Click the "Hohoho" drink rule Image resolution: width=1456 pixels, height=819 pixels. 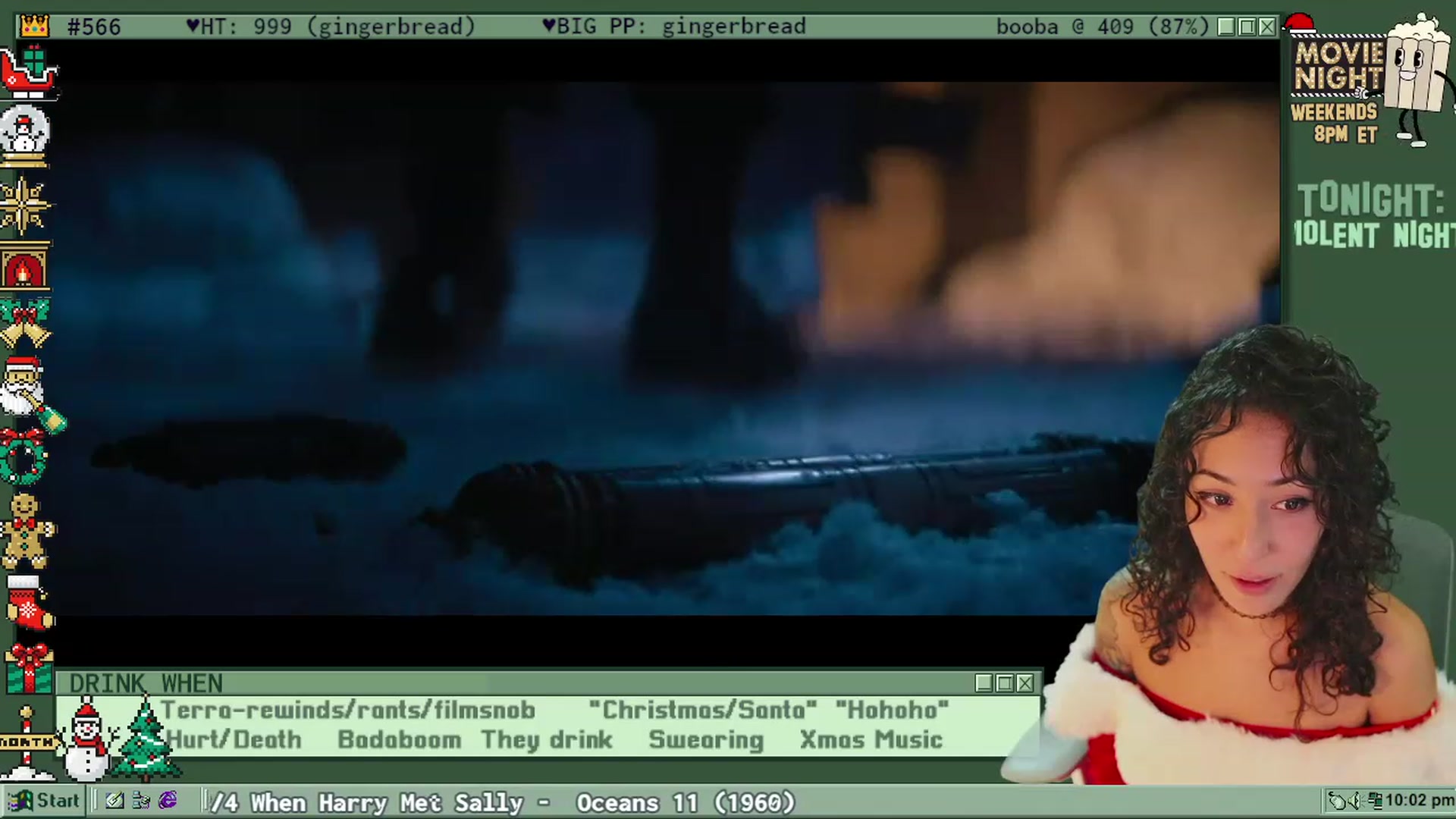coord(892,710)
